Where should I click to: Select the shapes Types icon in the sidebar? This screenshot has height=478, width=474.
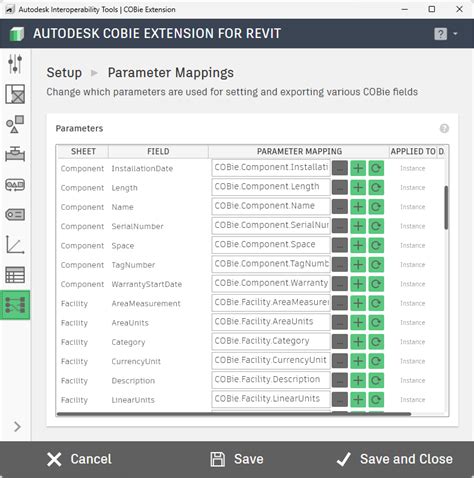[x=15, y=124]
